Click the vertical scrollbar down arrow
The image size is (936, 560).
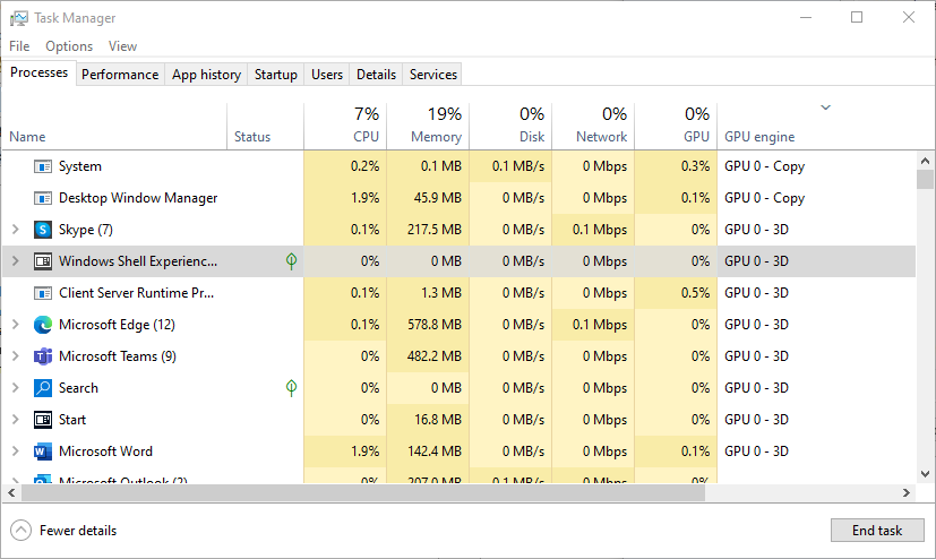[925, 474]
